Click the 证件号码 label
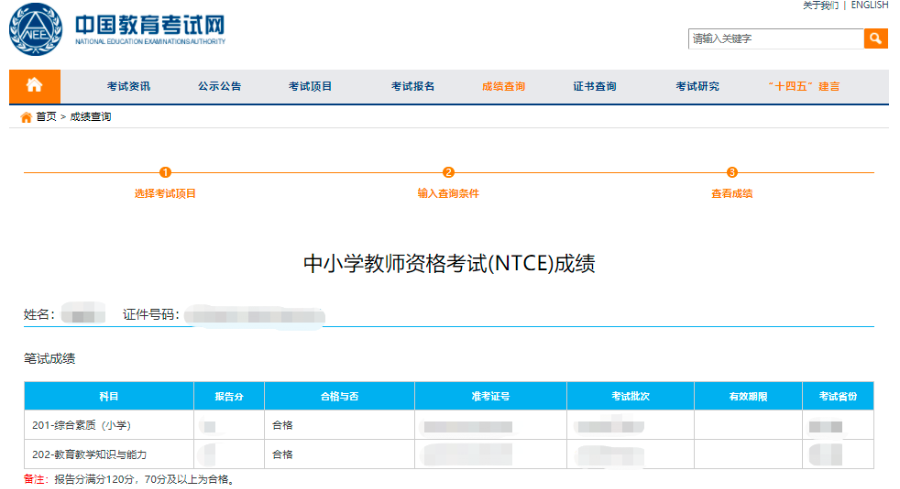 pyautogui.click(x=151, y=315)
